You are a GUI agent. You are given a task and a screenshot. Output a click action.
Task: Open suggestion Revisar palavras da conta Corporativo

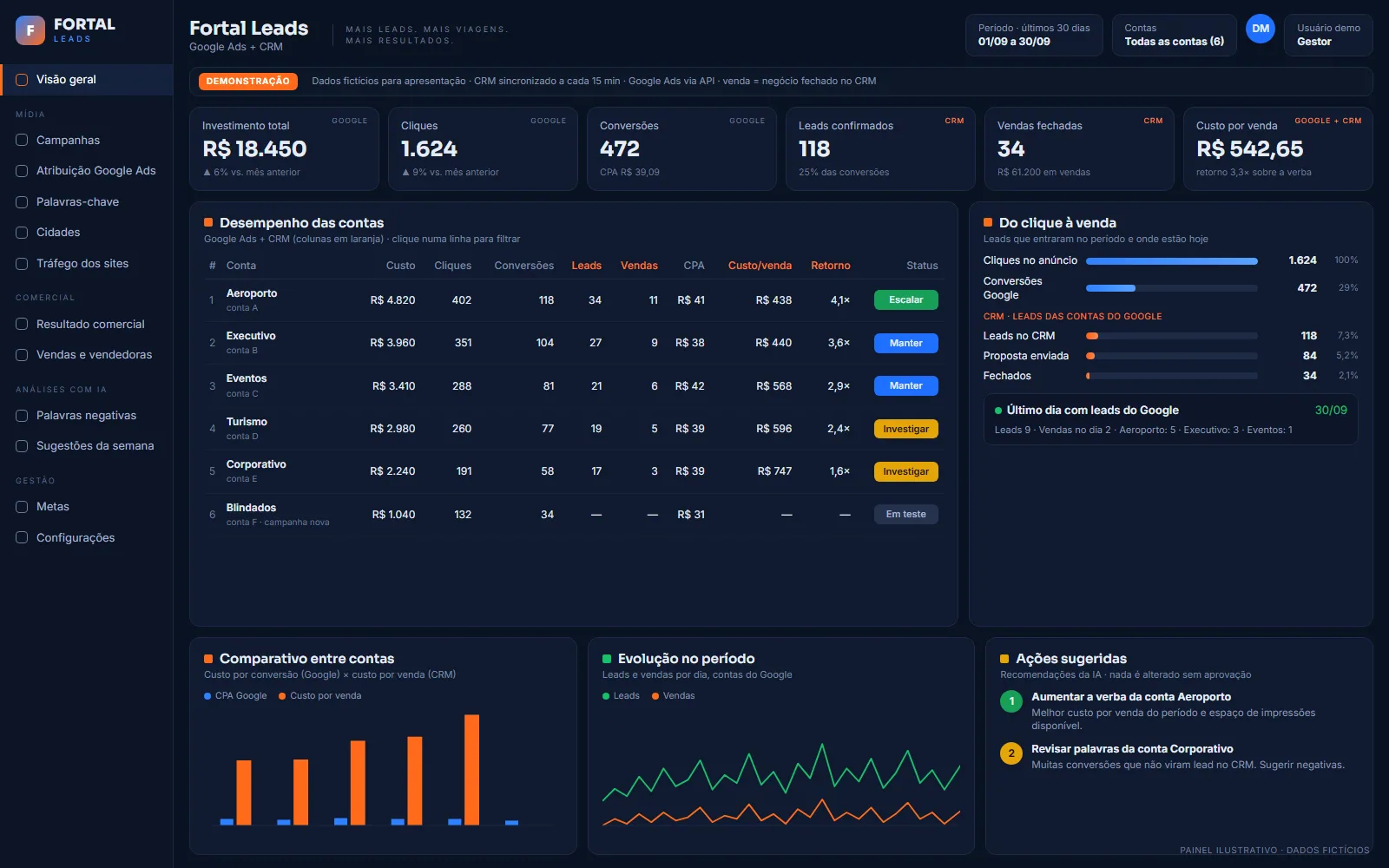(1179, 756)
